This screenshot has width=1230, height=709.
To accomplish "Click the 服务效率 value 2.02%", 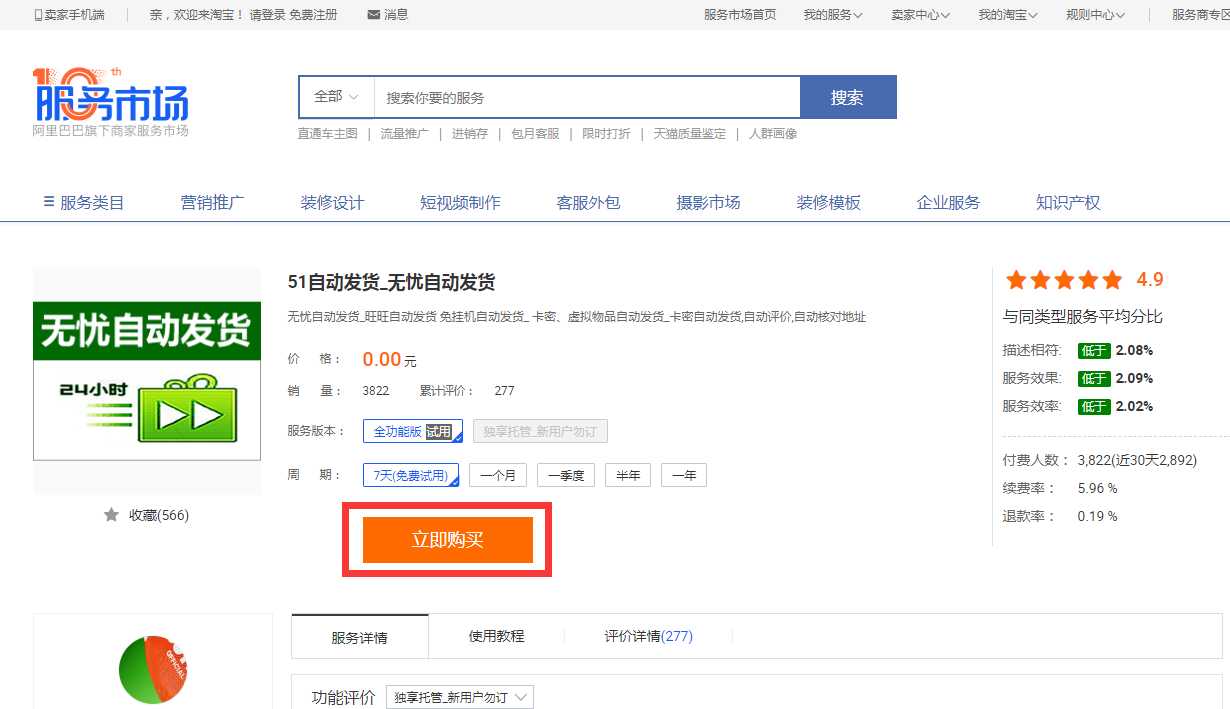I will 1135,407.
